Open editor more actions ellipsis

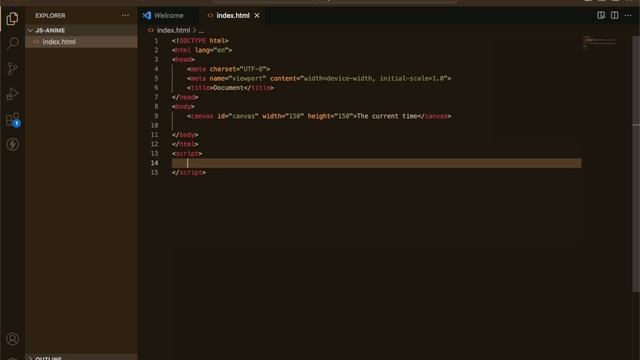[628, 16]
